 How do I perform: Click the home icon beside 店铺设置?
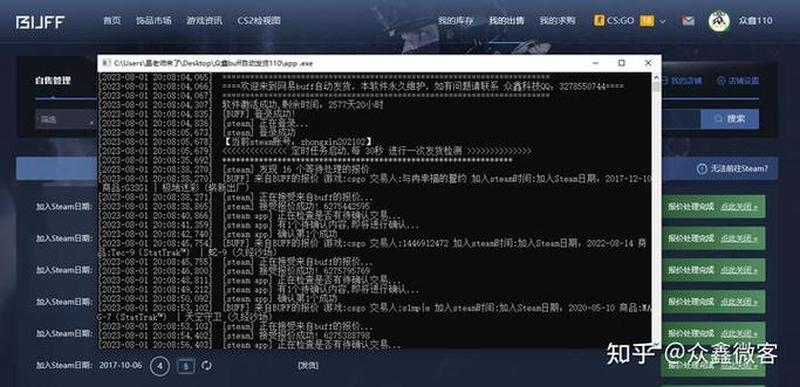coord(720,81)
